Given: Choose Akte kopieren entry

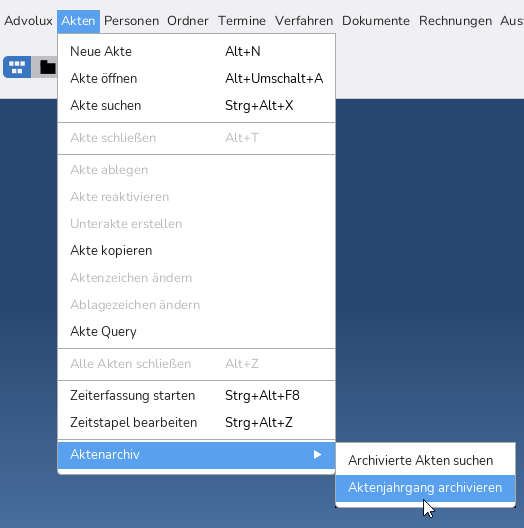Looking at the screenshot, I should [x=196, y=251].
